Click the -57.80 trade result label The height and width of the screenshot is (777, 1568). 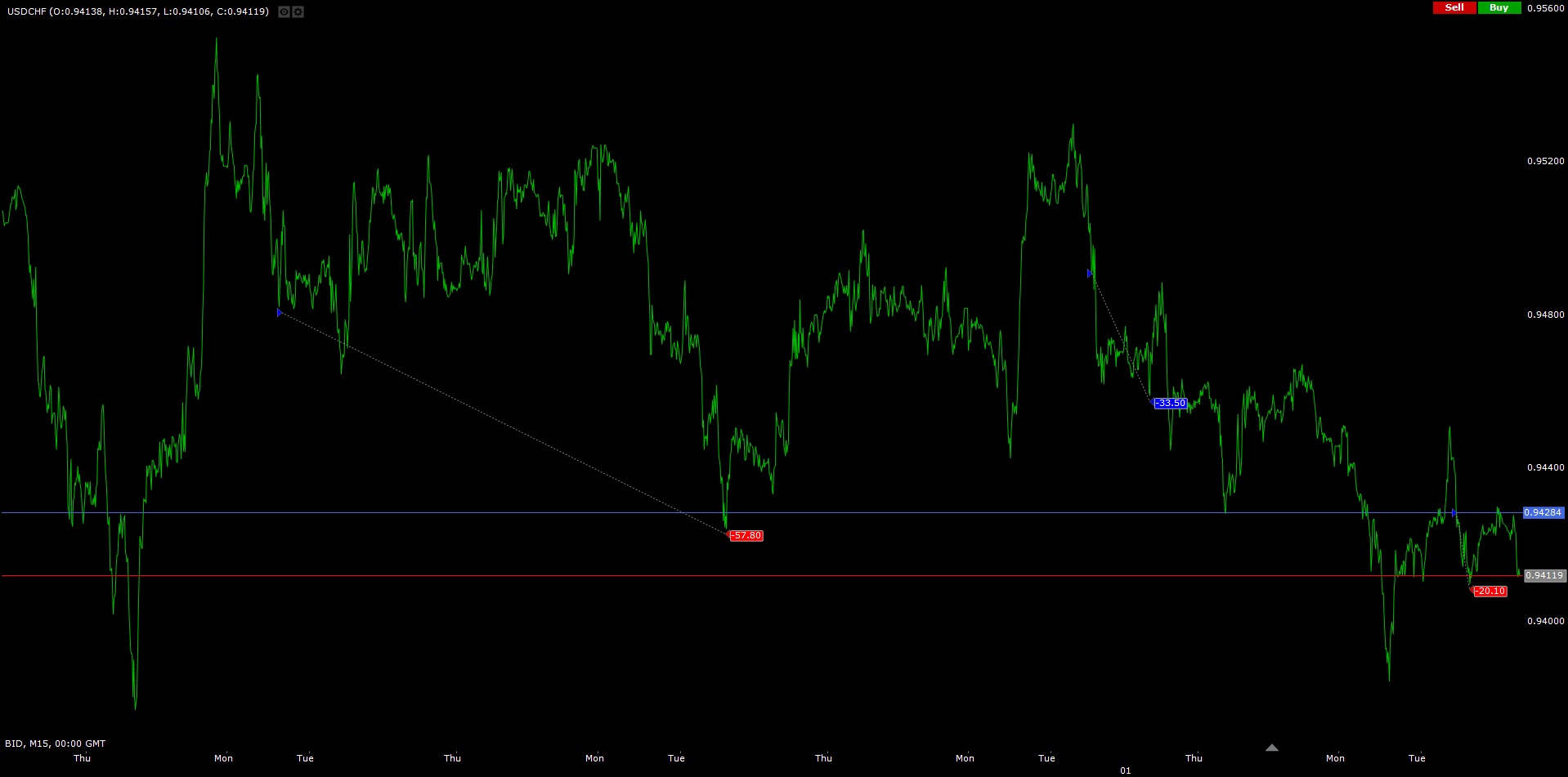[746, 536]
